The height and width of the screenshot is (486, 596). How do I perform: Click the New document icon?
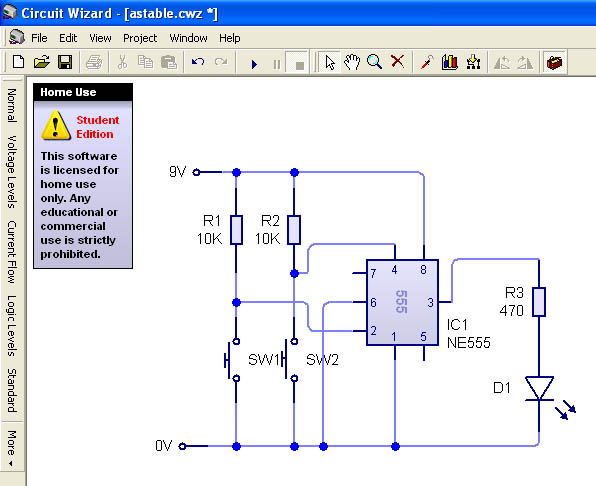pyautogui.click(x=18, y=62)
